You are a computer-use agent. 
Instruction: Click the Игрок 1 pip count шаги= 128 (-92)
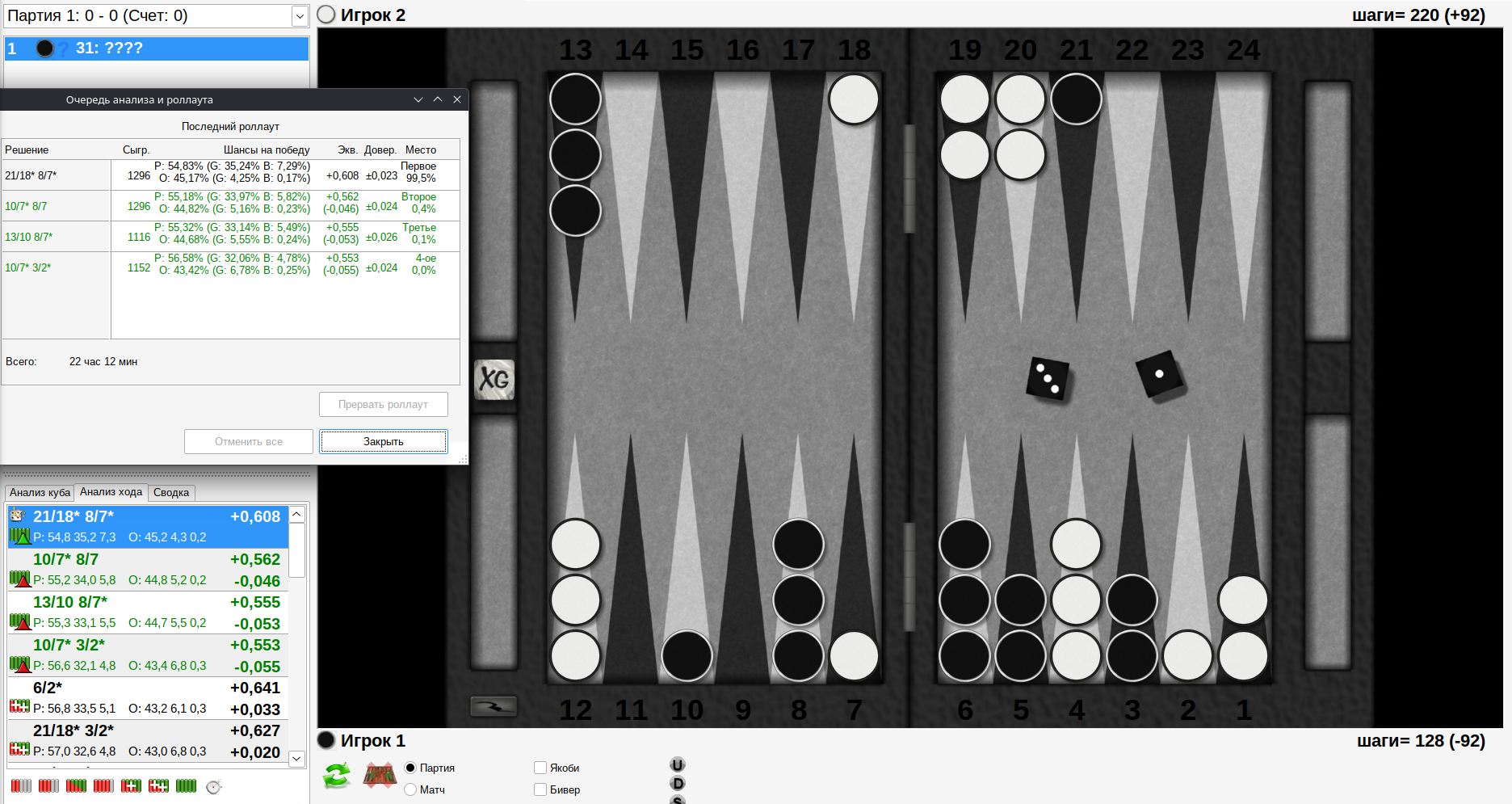pos(1421,741)
